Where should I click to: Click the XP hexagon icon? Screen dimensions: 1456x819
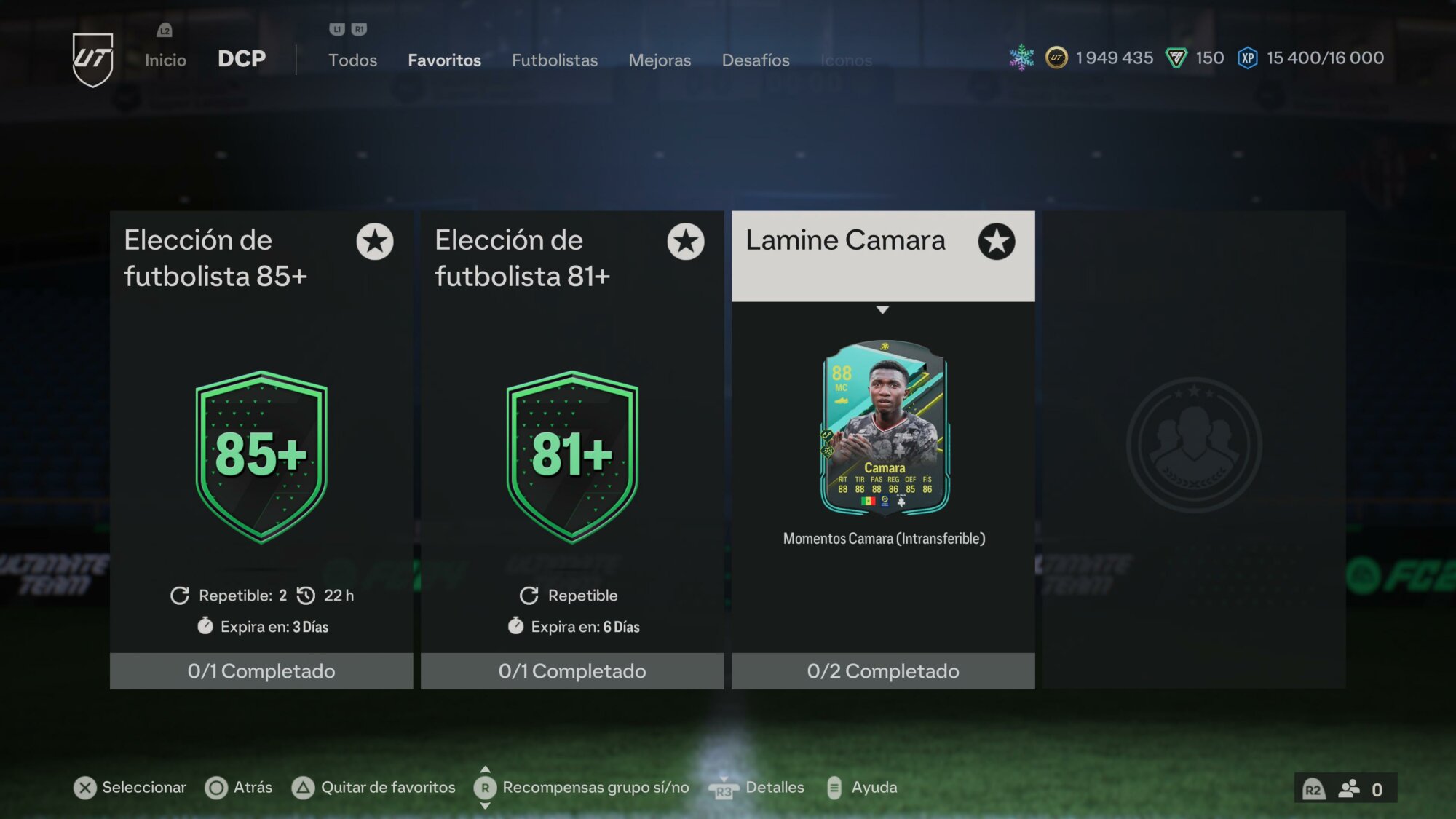tap(1248, 58)
